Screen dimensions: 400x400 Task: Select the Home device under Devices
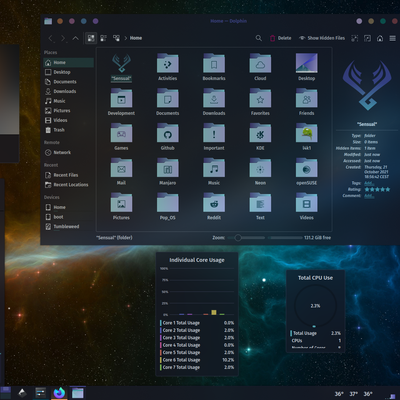tap(68, 207)
